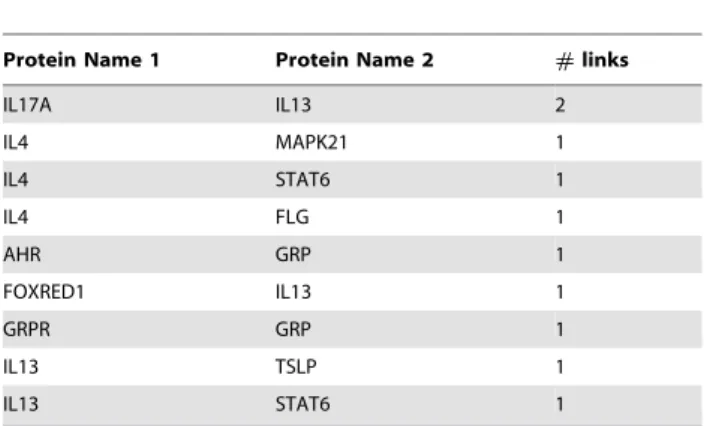This screenshot has height=426, width=704.
Task: Click the GRPR protein cell
Action: click(x=26, y=329)
